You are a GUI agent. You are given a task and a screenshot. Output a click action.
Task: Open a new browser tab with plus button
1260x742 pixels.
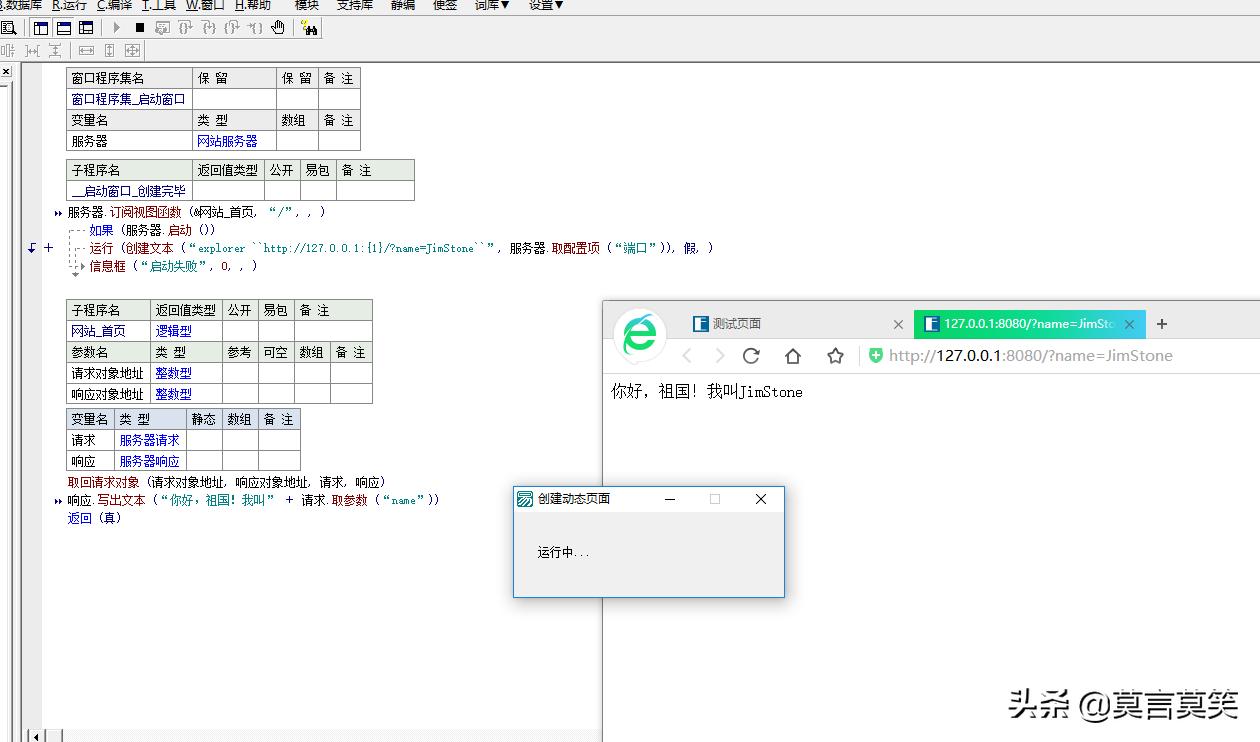point(1161,324)
